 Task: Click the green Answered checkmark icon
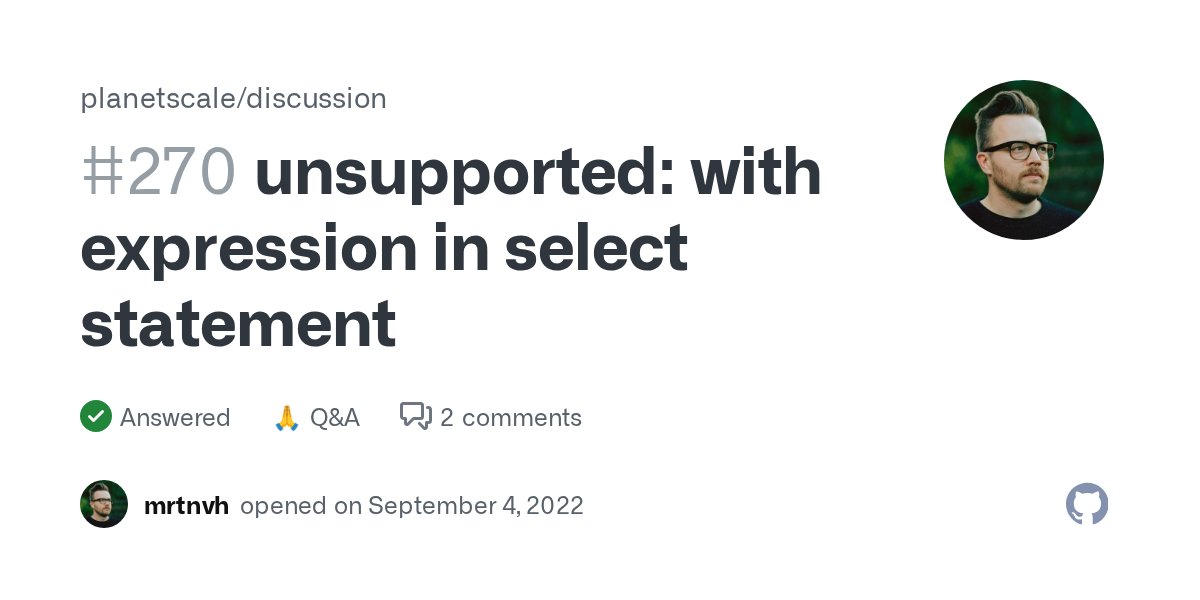[x=96, y=416]
